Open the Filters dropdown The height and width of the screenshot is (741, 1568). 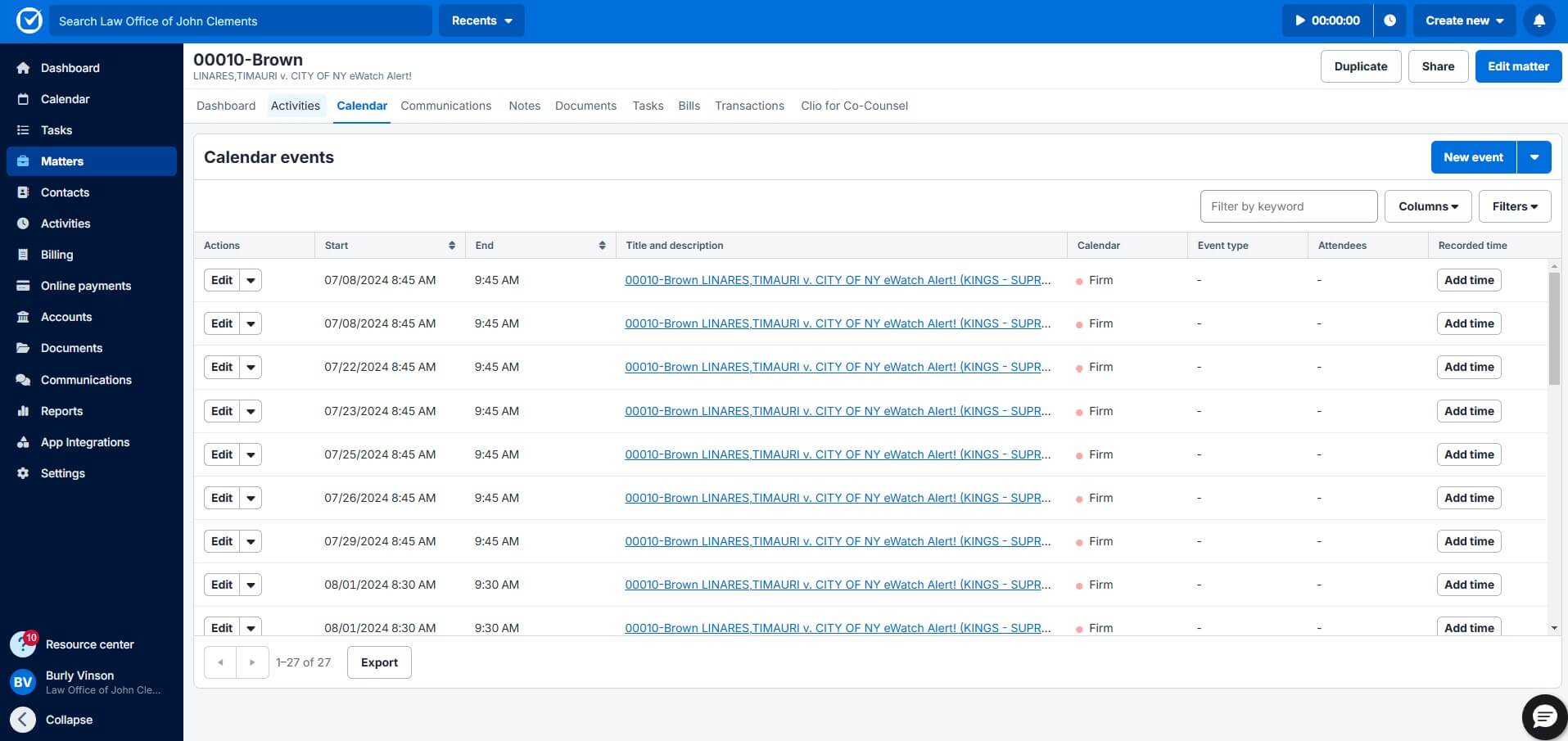pyautogui.click(x=1515, y=206)
